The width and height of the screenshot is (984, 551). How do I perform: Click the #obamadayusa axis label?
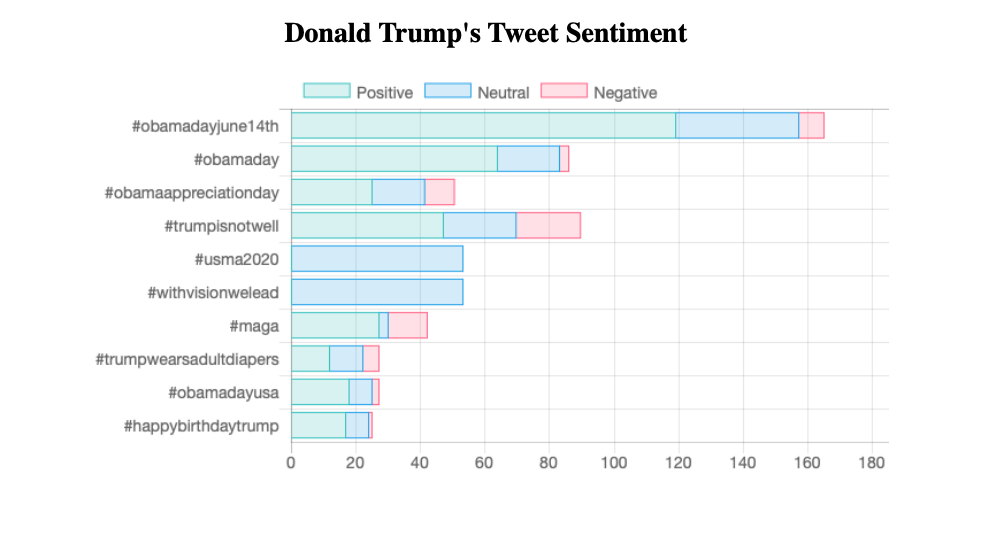click(223, 392)
